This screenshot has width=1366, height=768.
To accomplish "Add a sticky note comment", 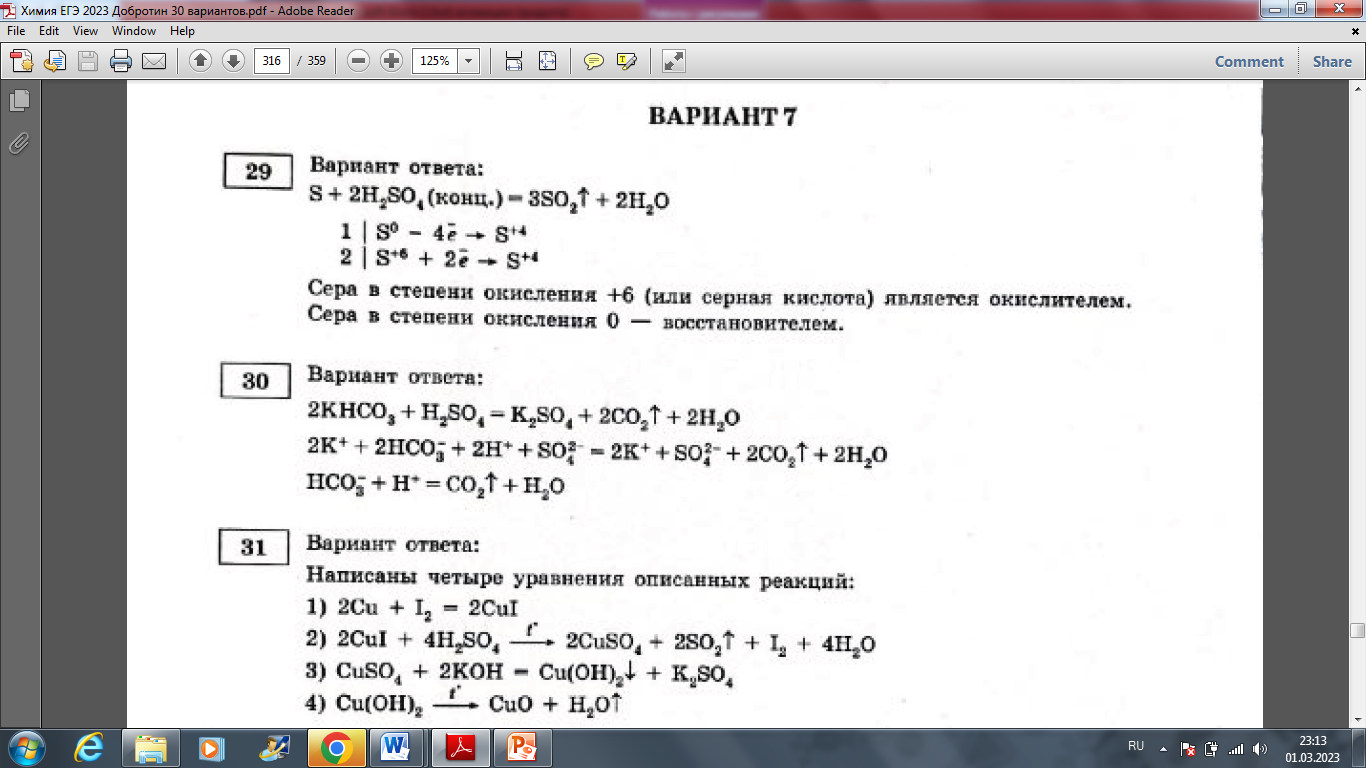I will click(594, 61).
